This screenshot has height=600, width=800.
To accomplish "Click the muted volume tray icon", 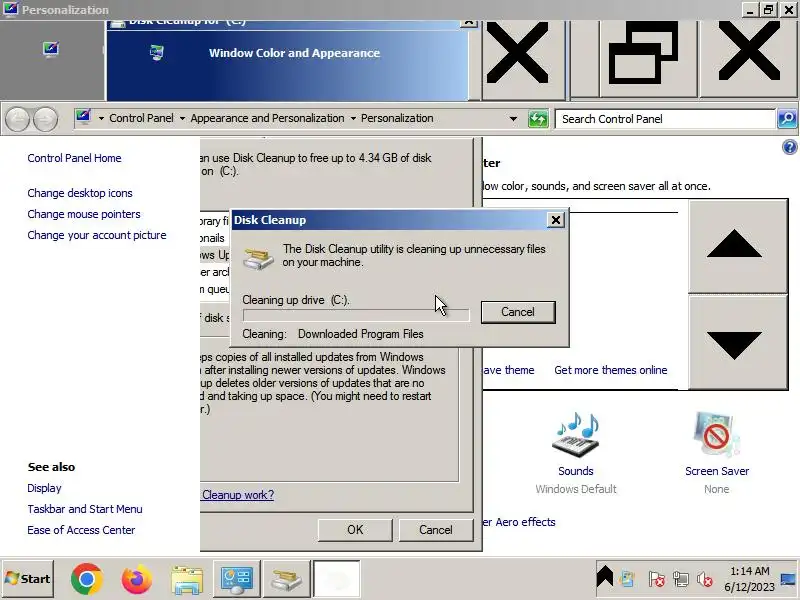I will coord(705,580).
